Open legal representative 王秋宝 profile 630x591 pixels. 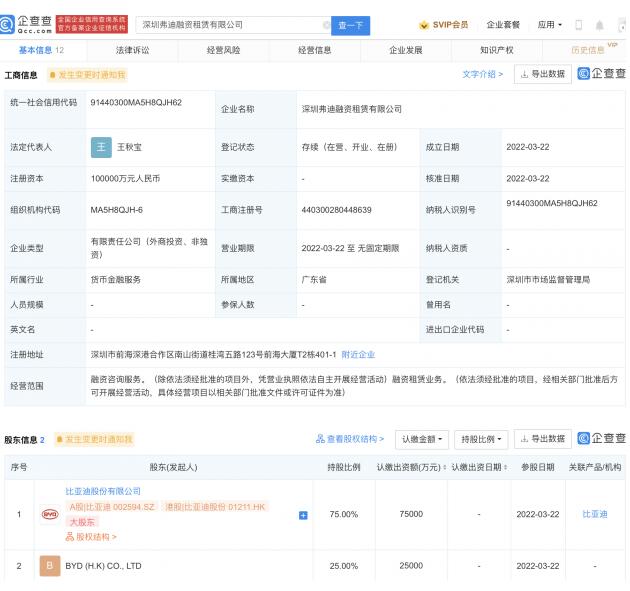pos(129,147)
